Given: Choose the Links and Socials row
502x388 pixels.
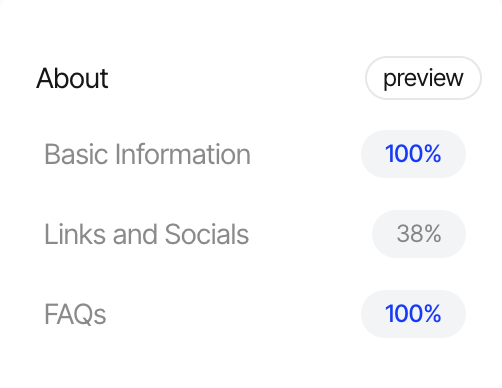Looking at the screenshot, I should (x=255, y=234).
